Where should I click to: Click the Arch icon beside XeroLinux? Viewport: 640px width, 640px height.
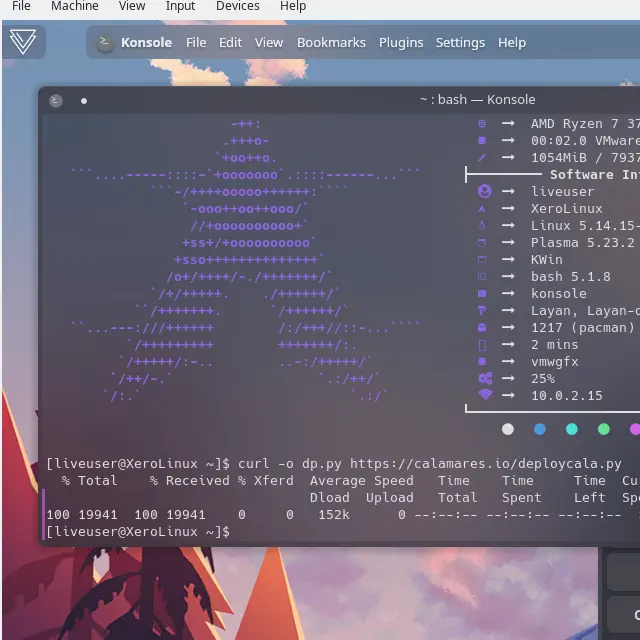pos(482,209)
